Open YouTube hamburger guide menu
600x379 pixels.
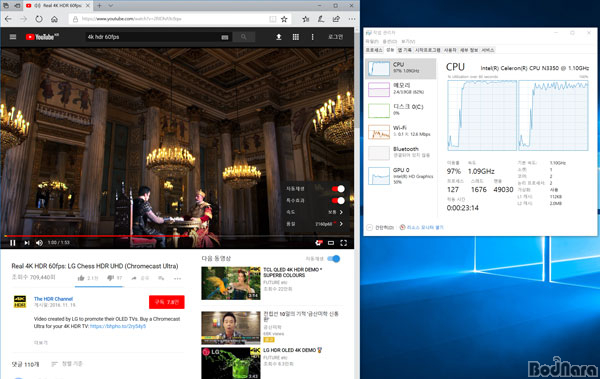pos(13,37)
